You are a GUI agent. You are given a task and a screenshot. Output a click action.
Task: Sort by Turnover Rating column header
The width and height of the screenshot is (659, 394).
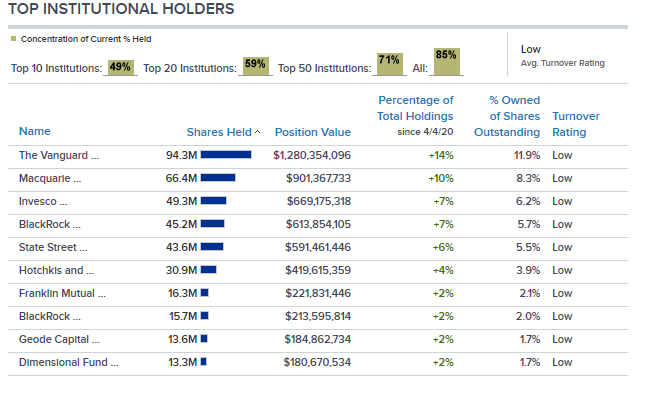click(576, 124)
